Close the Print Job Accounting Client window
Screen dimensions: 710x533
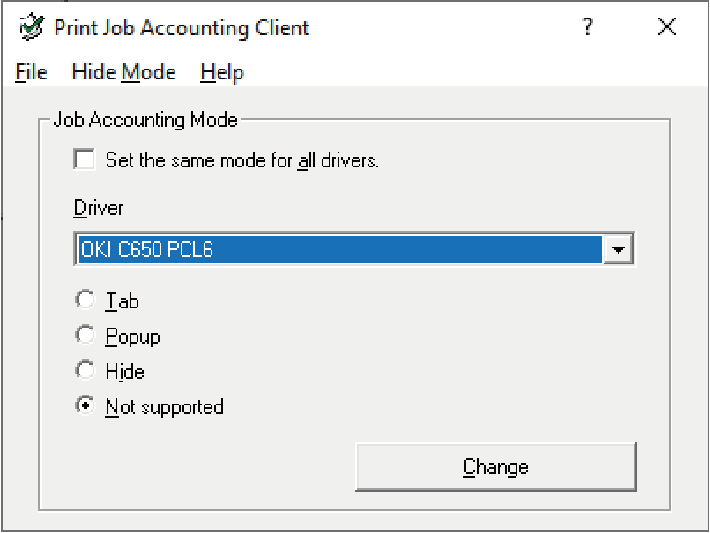(667, 27)
